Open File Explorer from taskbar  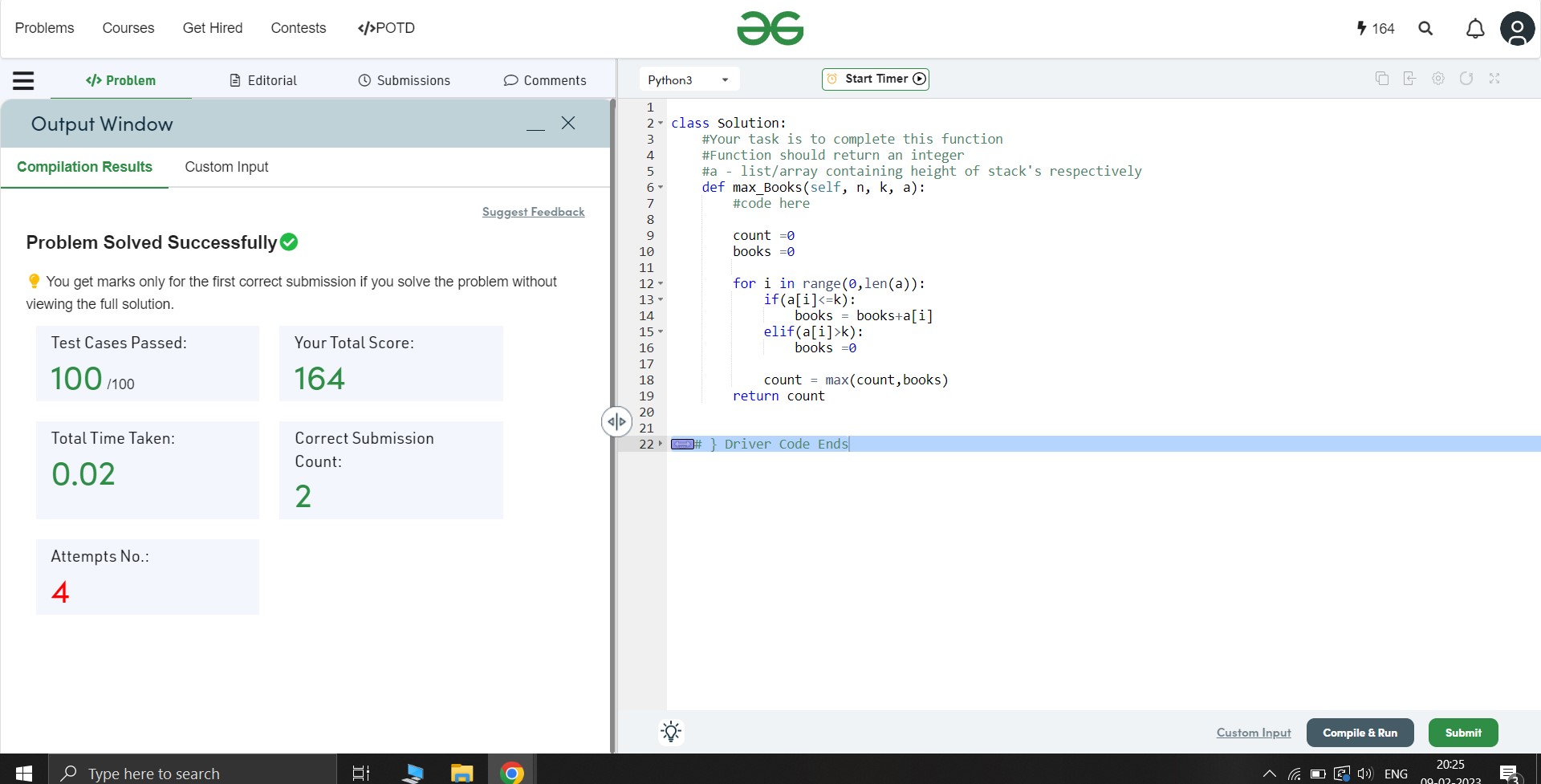coord(461,773)
